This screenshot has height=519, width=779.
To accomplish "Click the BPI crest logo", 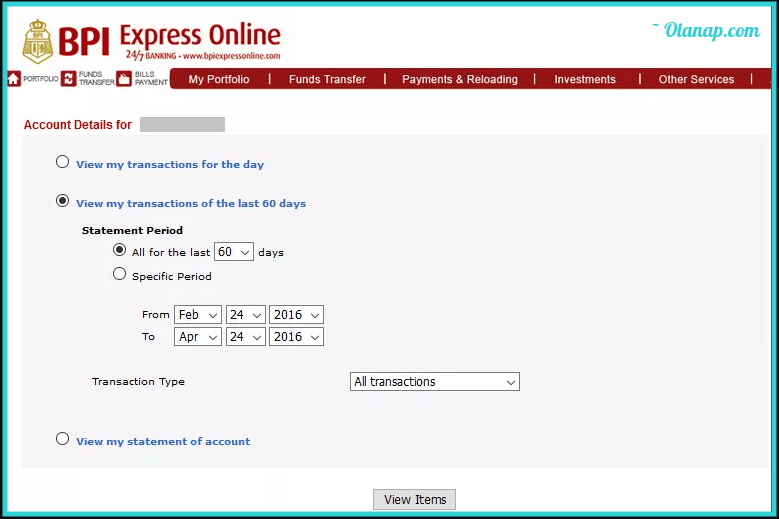I will click(38, 42).
